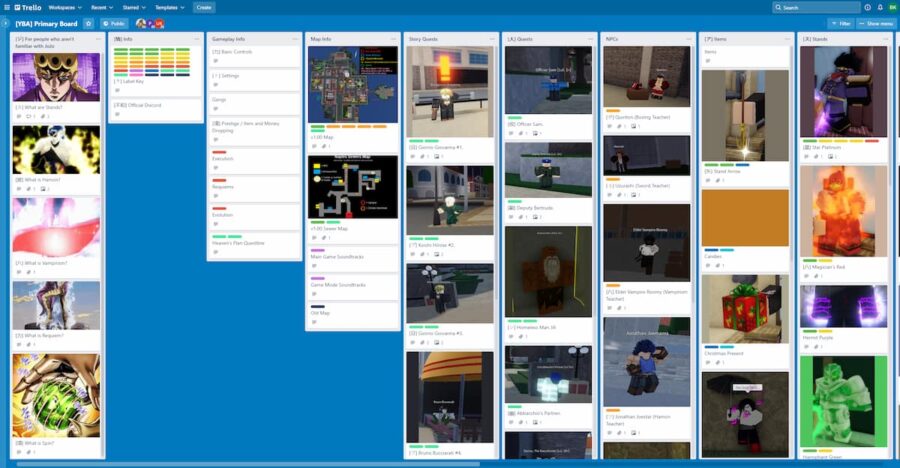Open the BK account avatar menu
This screenshot has height=468, width=900.
893,7
